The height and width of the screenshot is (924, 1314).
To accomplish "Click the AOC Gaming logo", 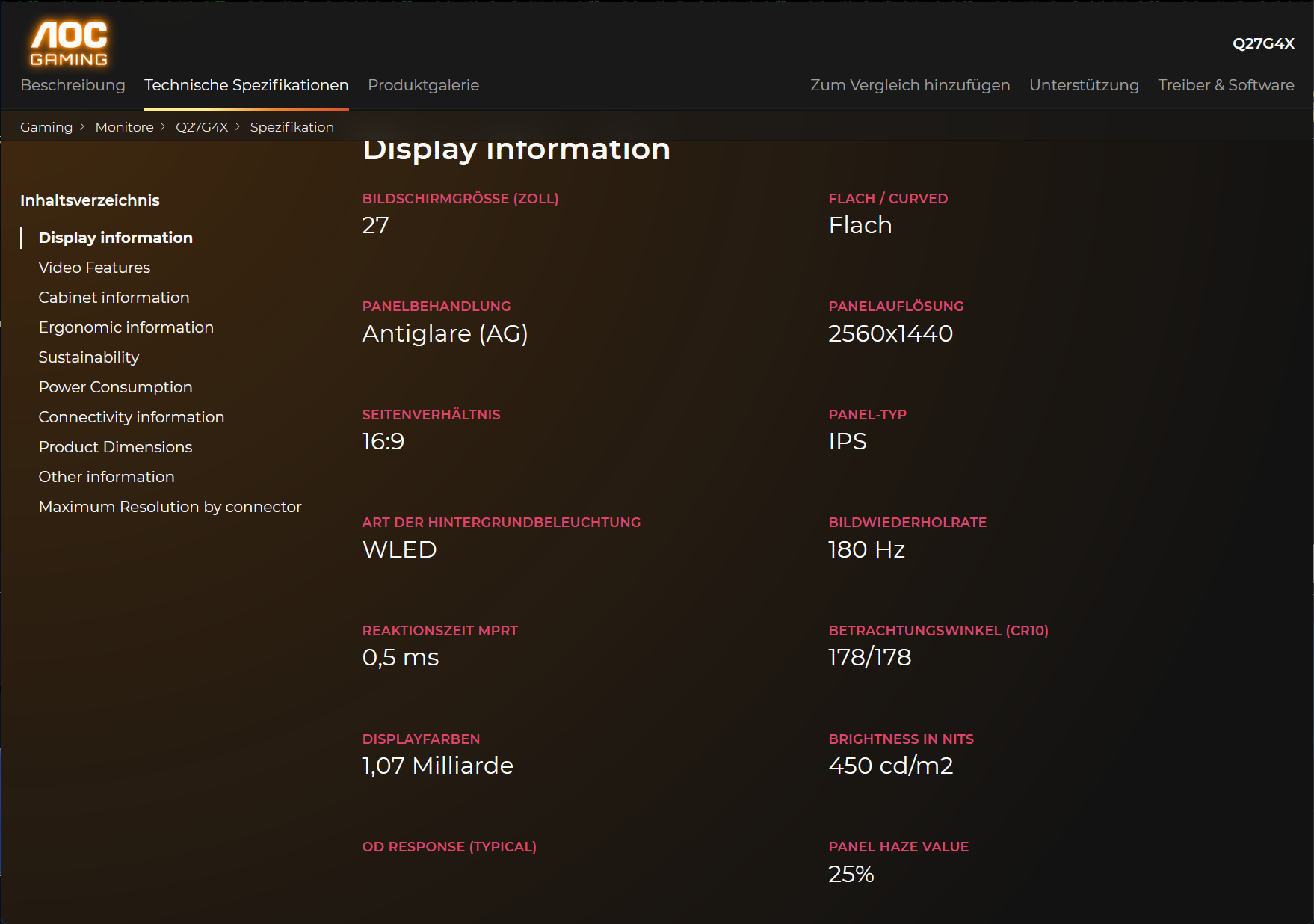I will [69, 43].
